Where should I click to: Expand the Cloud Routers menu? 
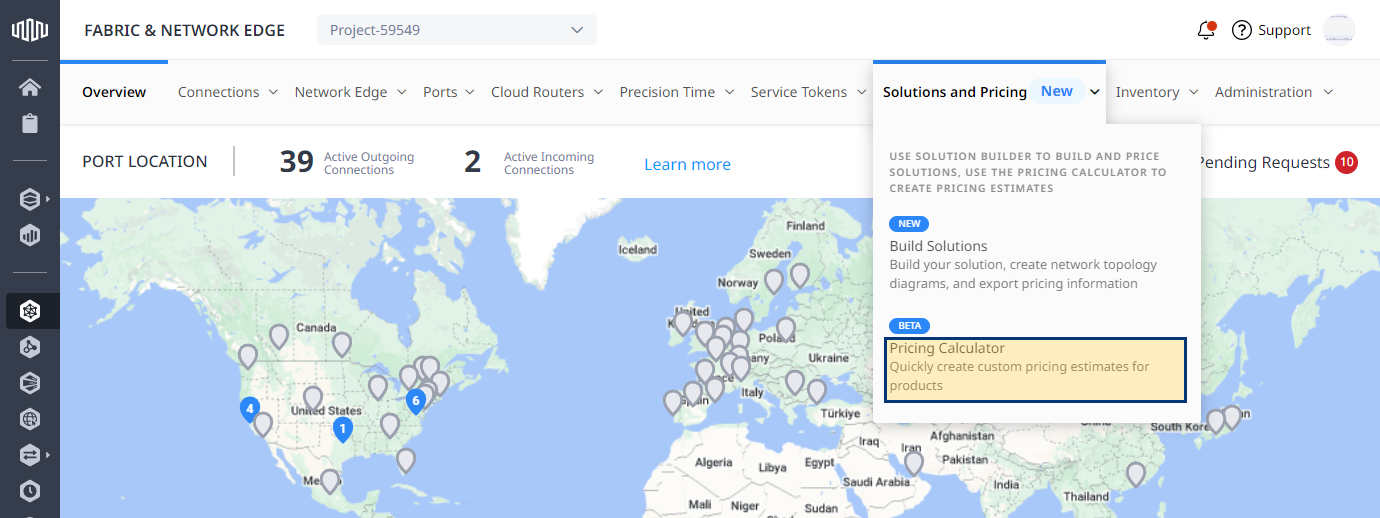click(547, 92)
